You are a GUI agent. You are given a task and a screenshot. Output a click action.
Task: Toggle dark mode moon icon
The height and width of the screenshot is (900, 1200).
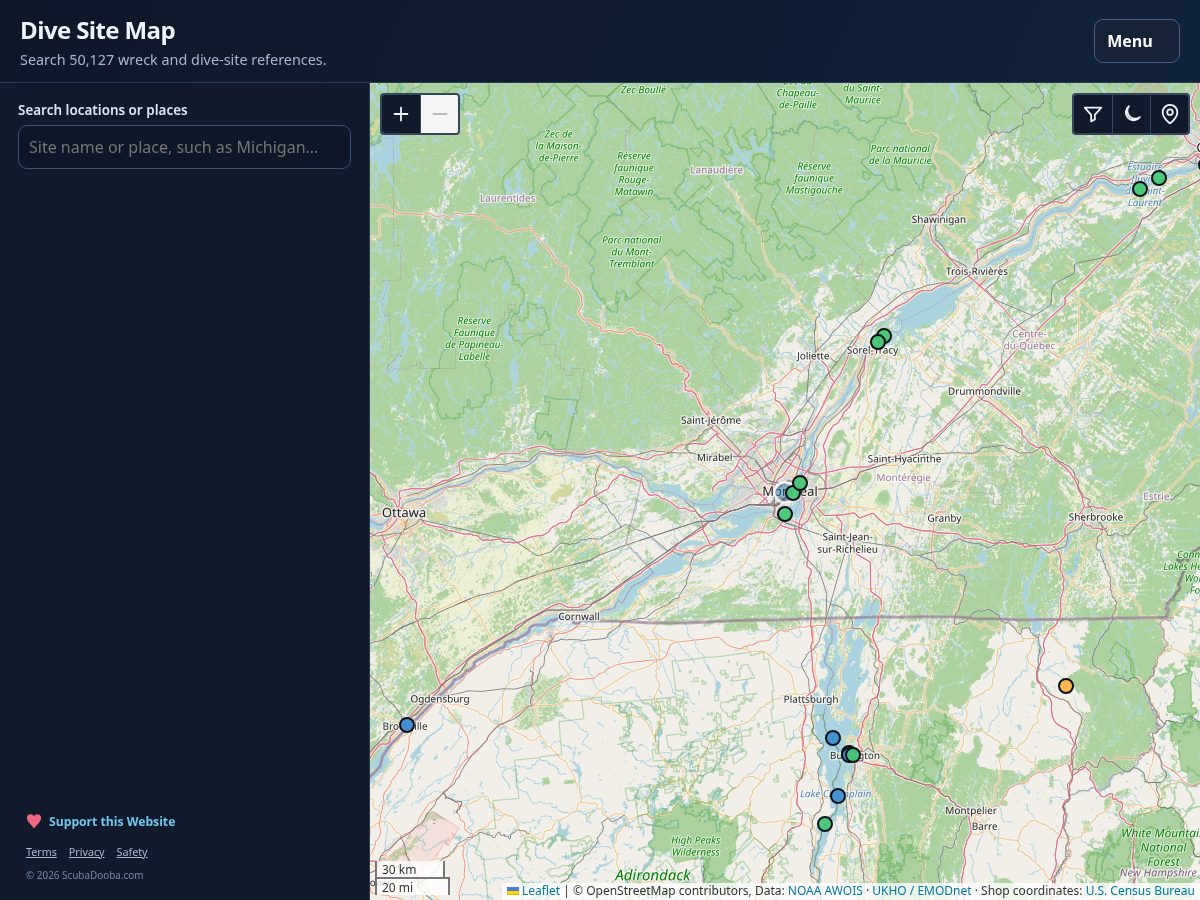(1132, 114)
